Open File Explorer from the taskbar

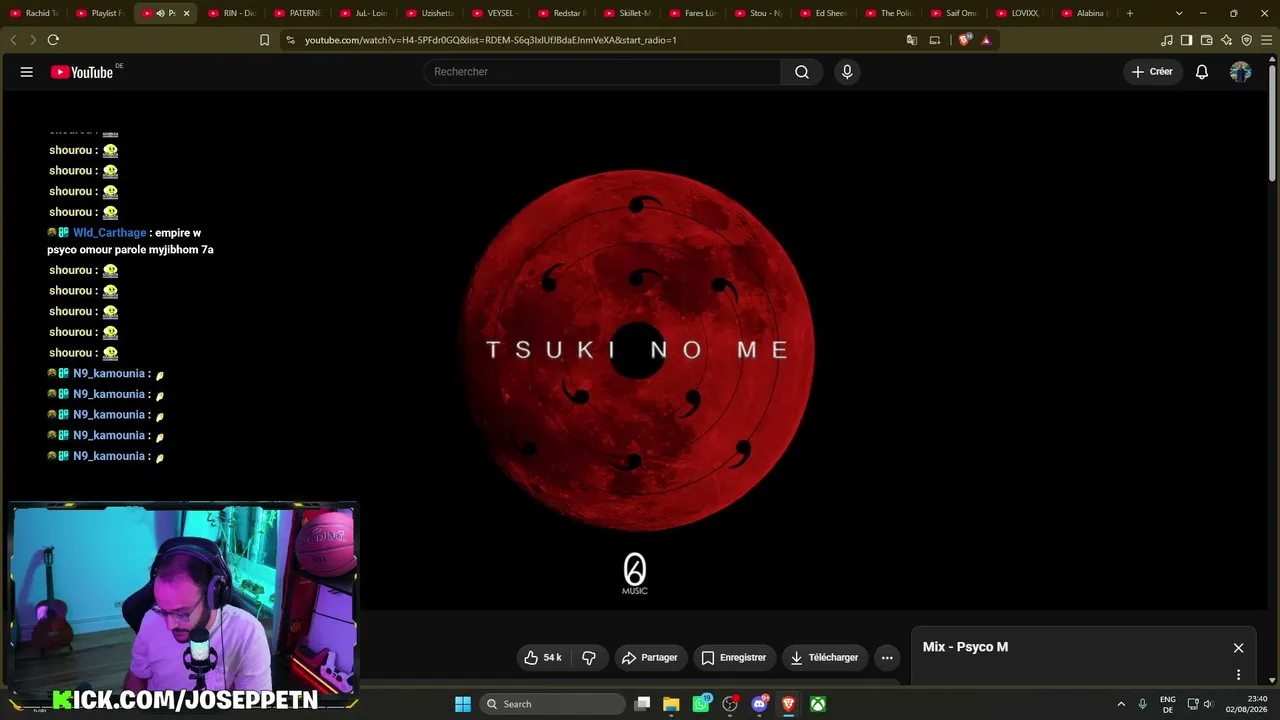672,704
